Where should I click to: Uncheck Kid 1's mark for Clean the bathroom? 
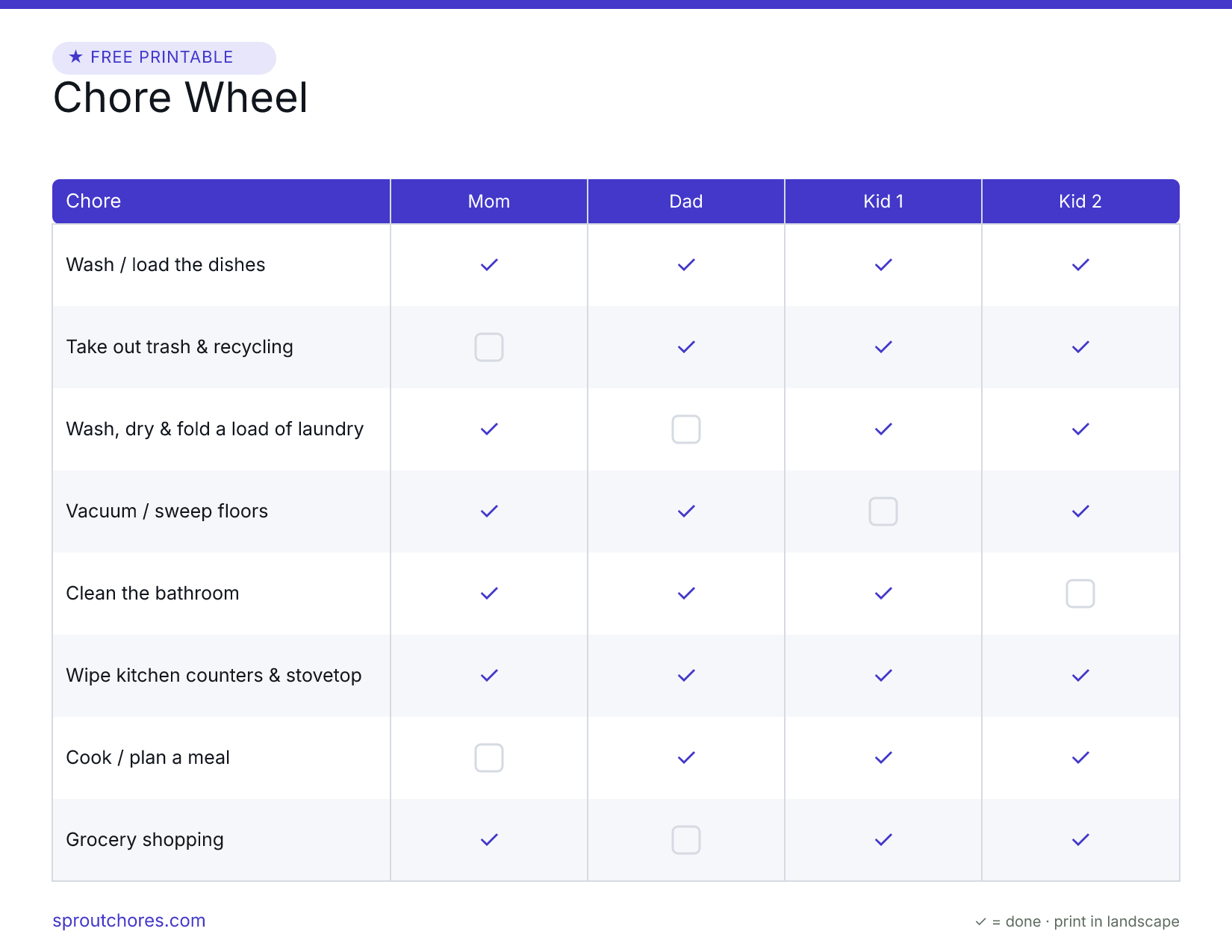pos(883,594)
